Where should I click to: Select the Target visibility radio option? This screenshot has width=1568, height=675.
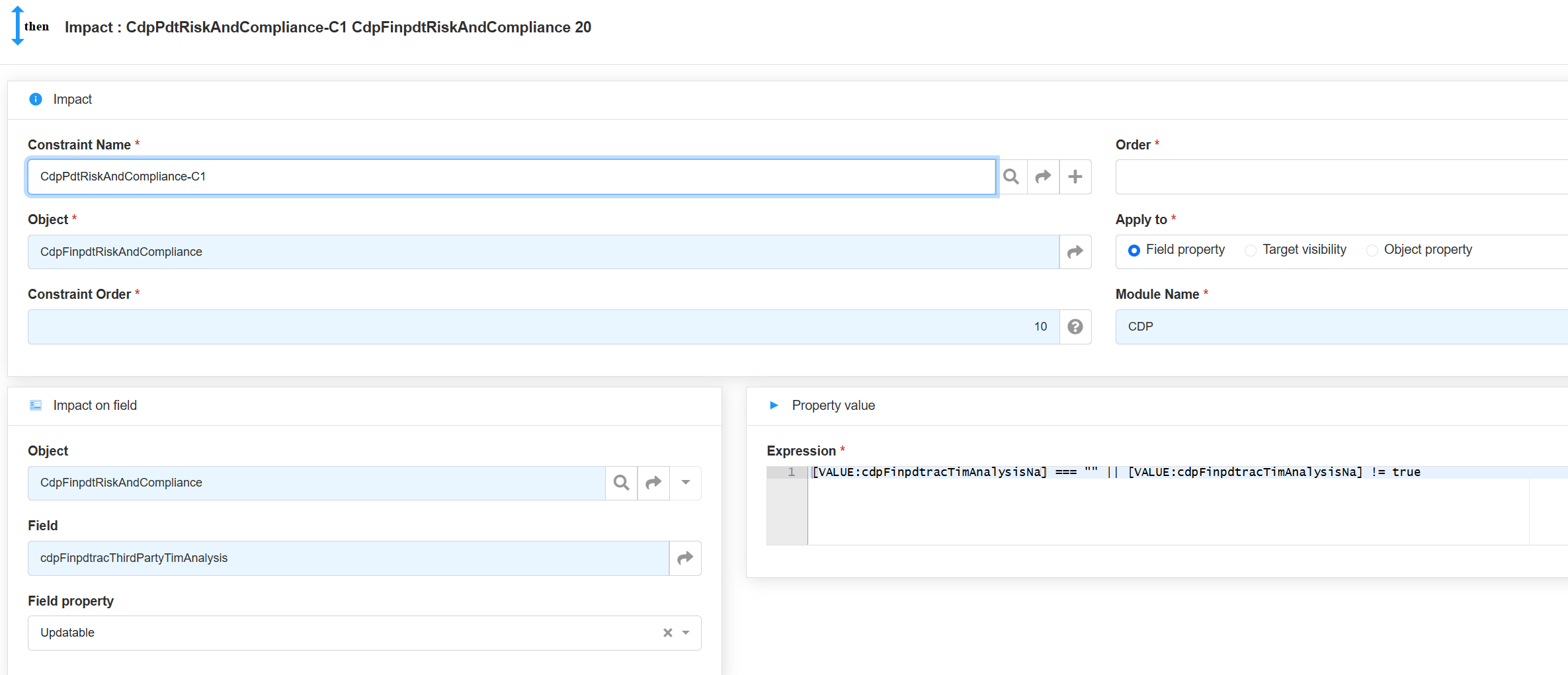(x=1251, y=250)
